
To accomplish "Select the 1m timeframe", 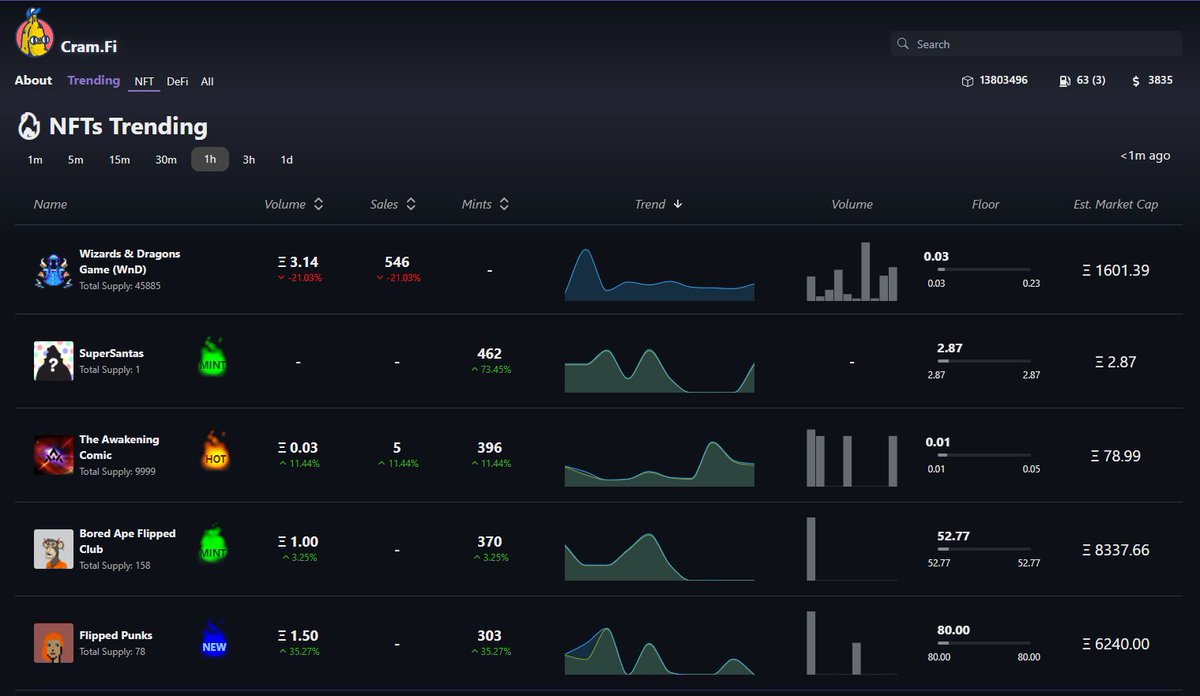I will [35, 160].
